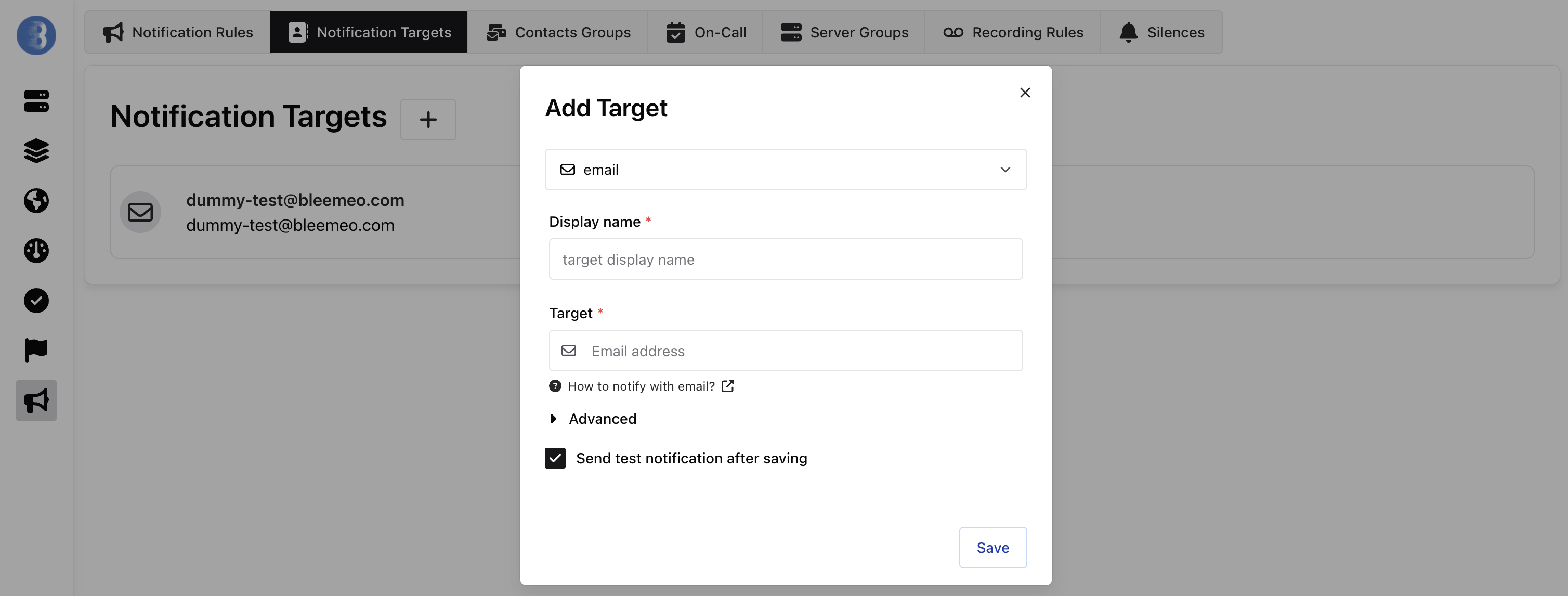Open the servers icon in left sidebar
The image size is (1568, 596).
pos(36,101)
